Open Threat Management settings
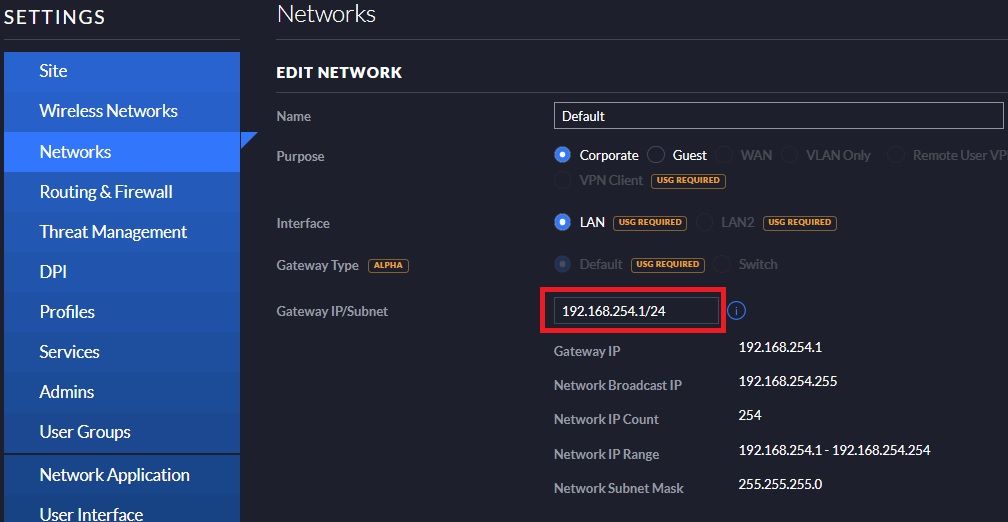The image size is (1008, 522). [x=113, y=232]
